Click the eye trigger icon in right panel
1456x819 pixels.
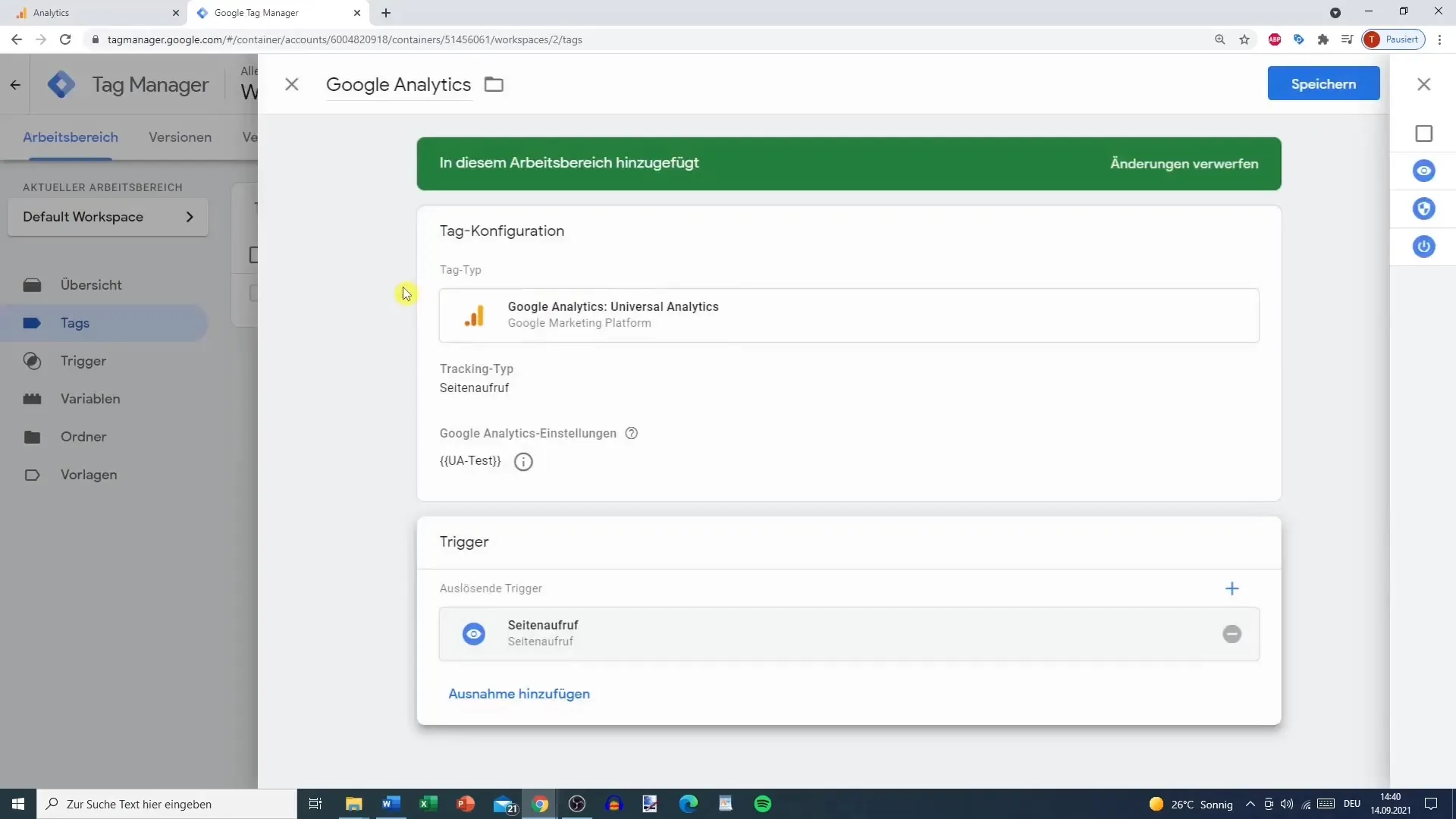pyautogui.click(x=1423, y=171)
